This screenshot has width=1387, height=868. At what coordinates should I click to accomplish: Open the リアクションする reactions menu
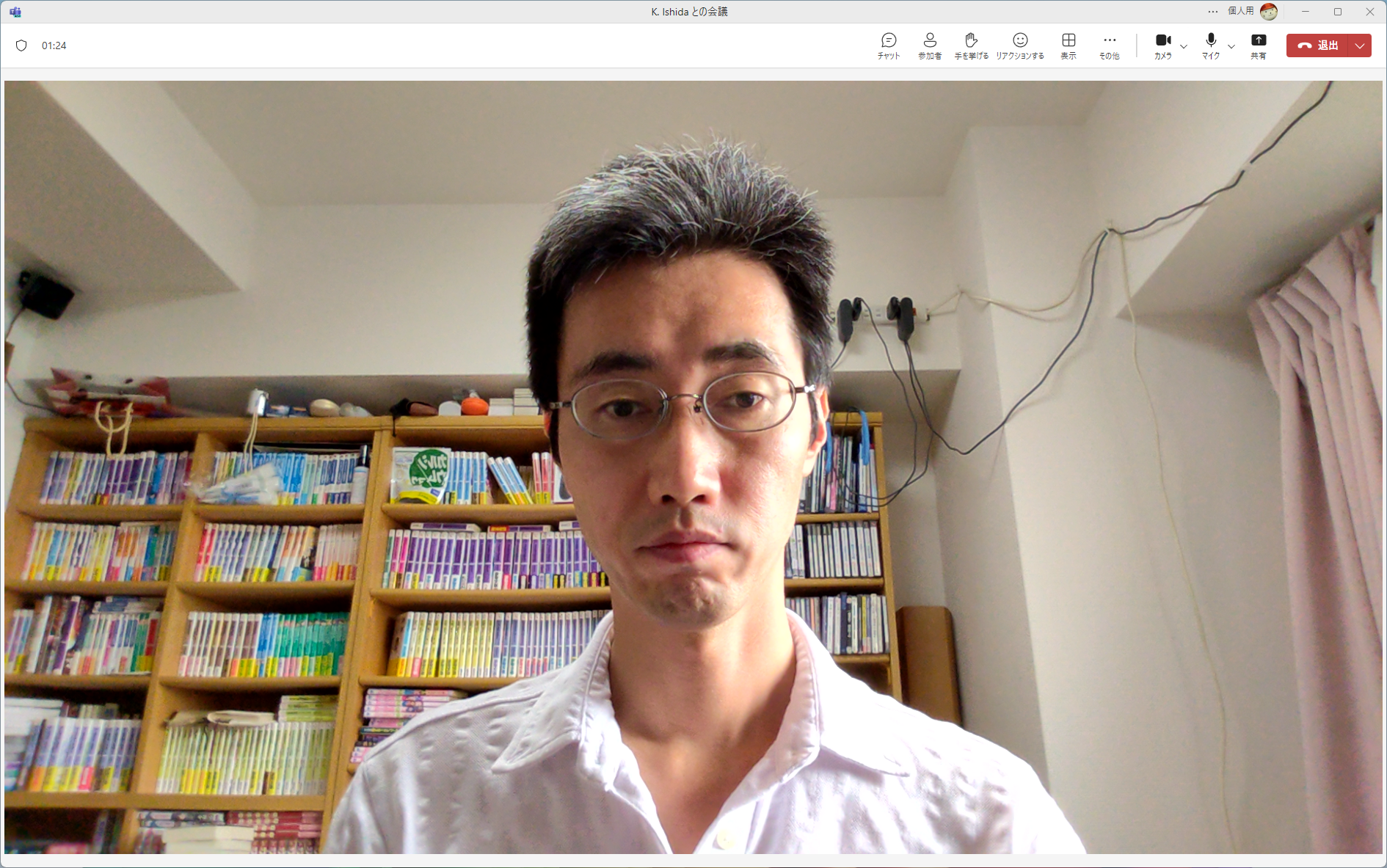point(1020,45)
